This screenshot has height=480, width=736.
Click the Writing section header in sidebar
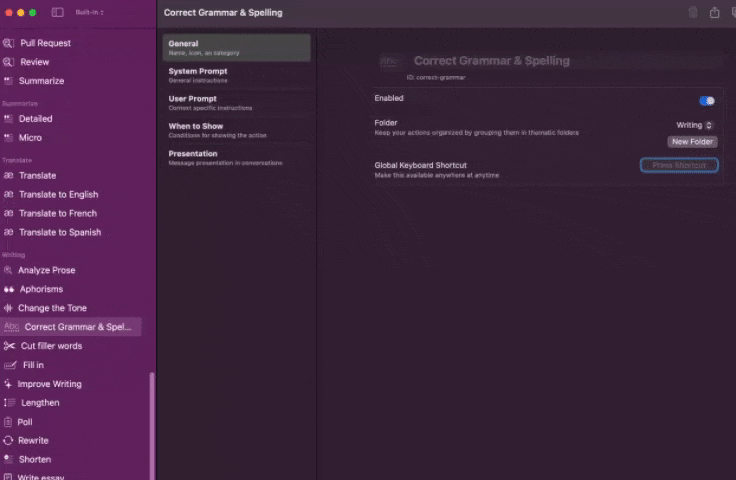click(13, 255)
